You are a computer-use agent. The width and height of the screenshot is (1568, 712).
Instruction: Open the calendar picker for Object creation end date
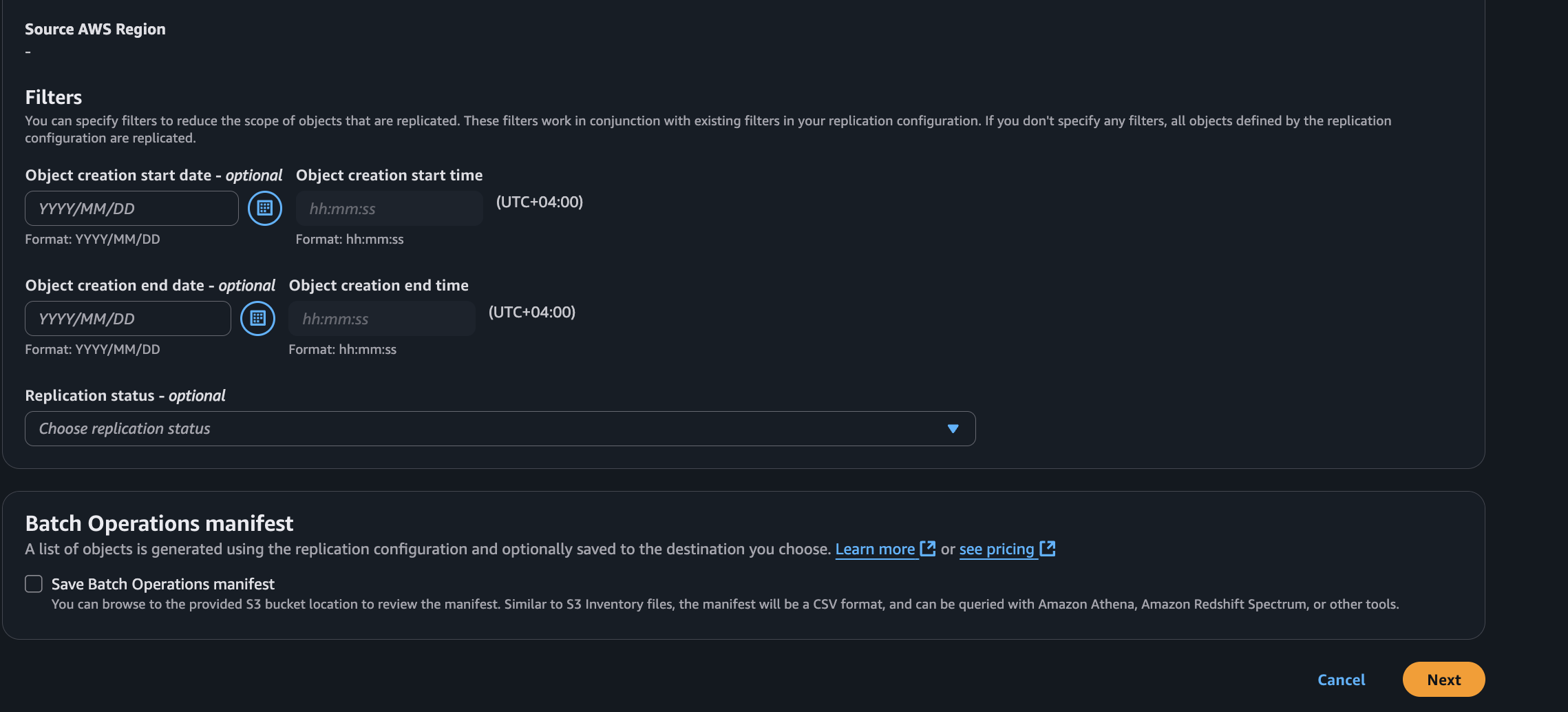point(257,318)
